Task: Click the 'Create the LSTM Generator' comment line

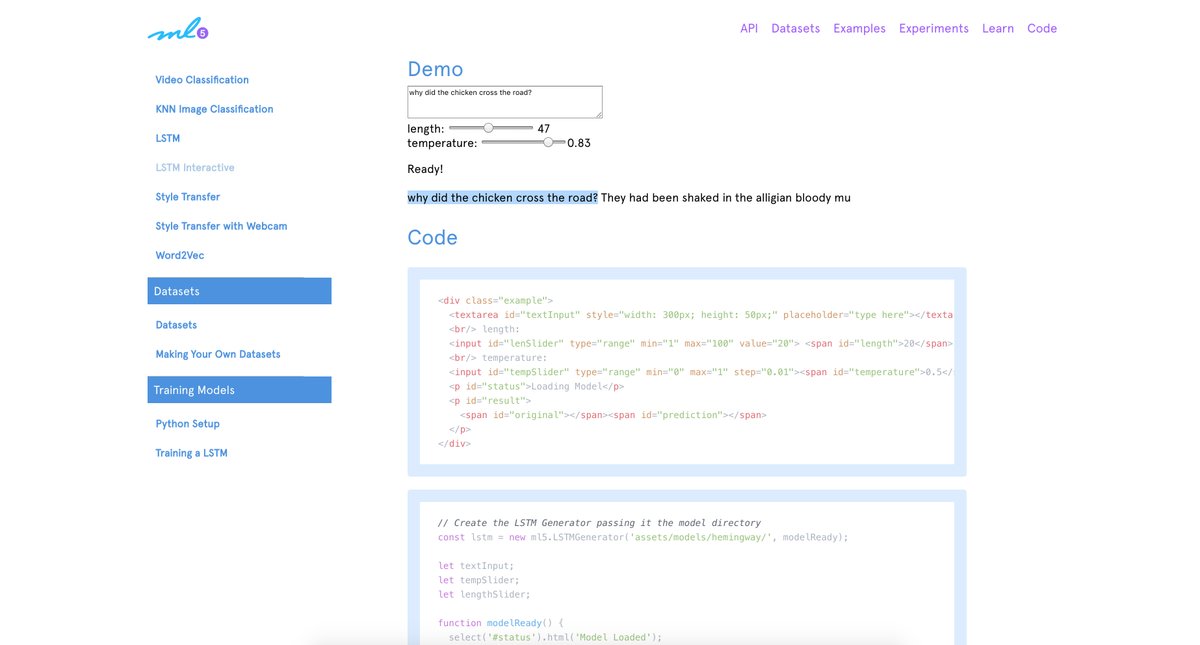Action: pos(599,523)
